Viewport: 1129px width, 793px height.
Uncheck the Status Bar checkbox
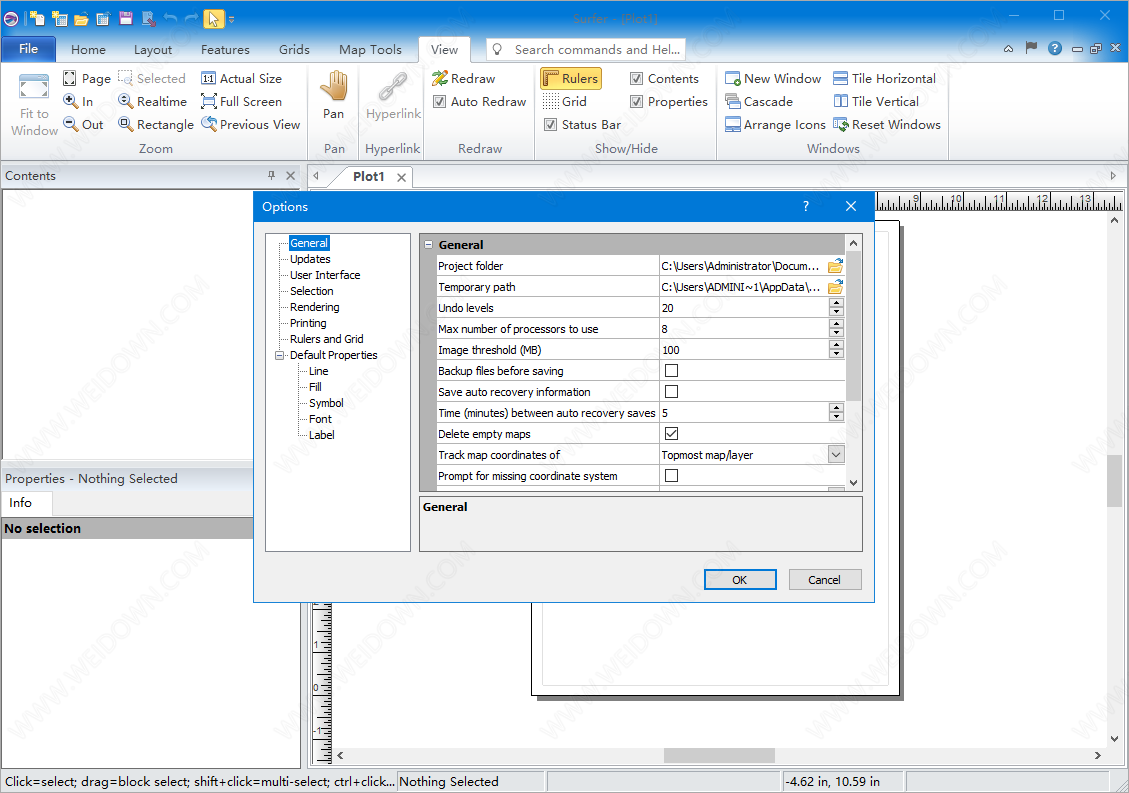(551, 125)
